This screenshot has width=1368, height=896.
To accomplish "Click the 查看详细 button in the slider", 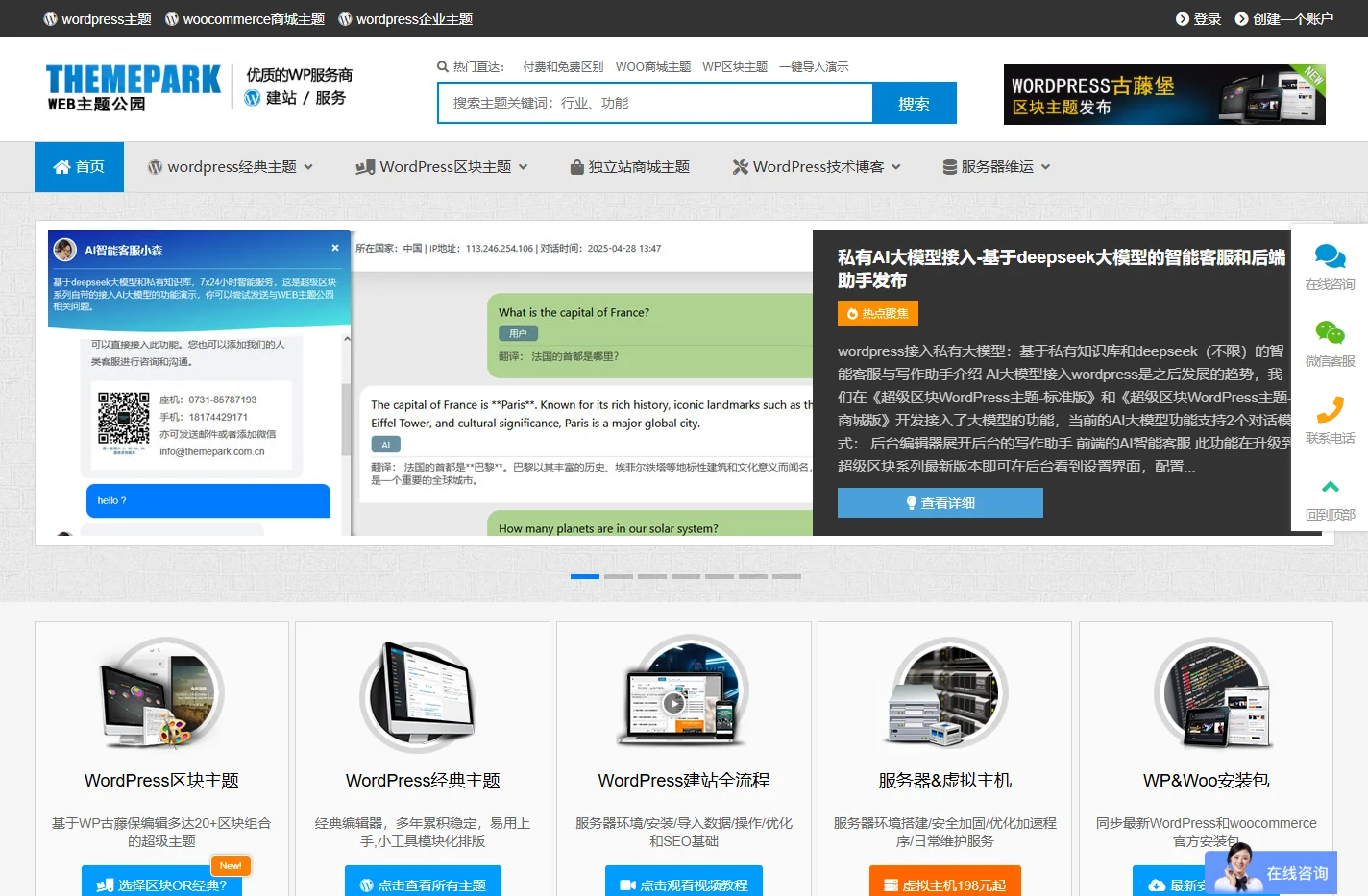I will pos(940,503).
